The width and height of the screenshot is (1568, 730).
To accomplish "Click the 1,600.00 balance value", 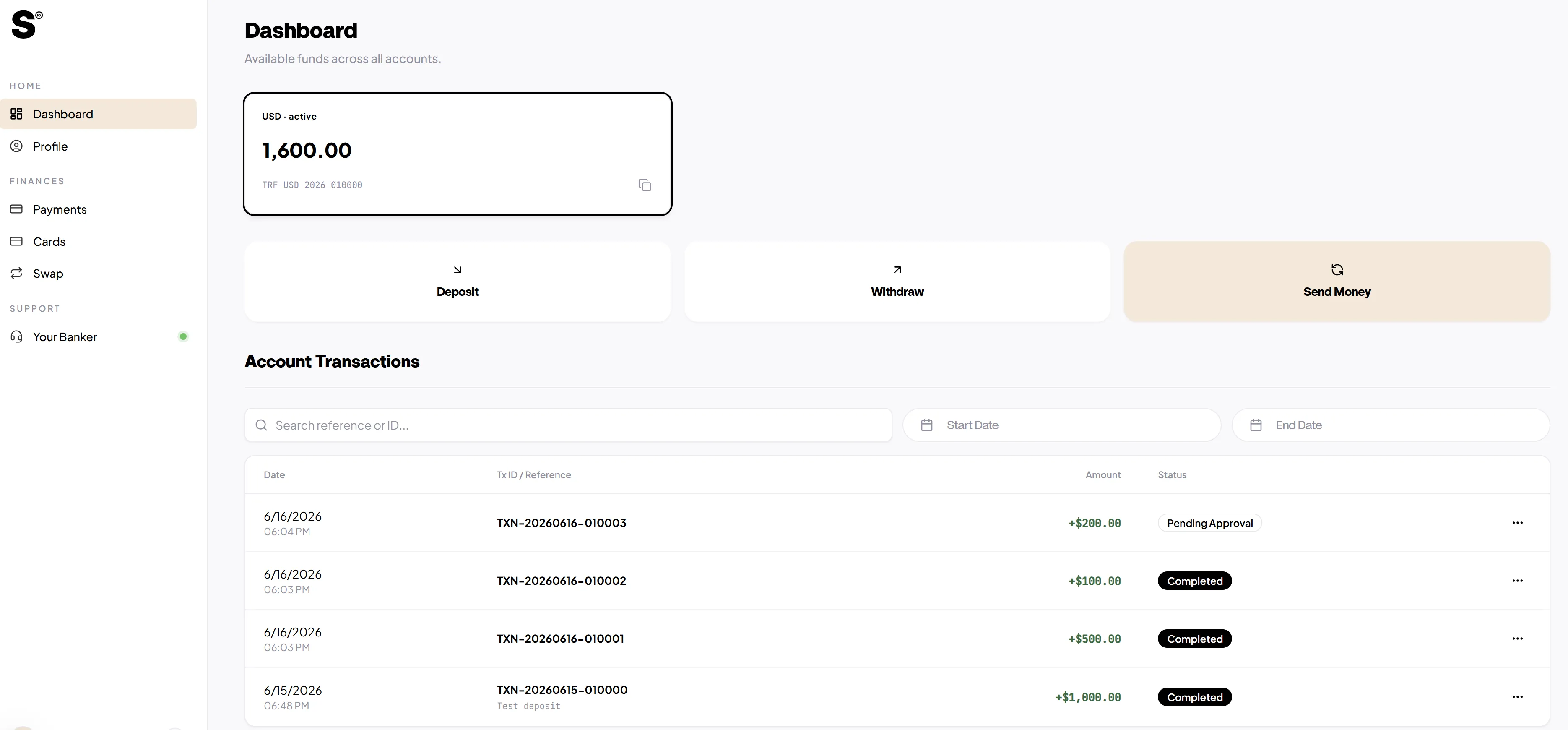I will click(x=307, y=150).
